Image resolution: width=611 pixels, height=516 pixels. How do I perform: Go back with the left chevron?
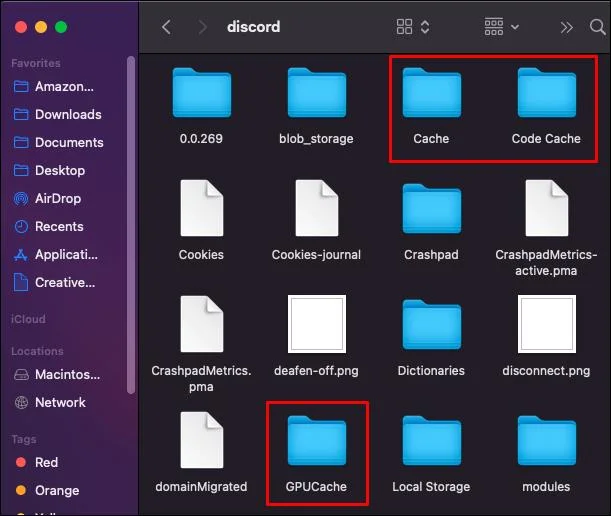pos(166,27)
